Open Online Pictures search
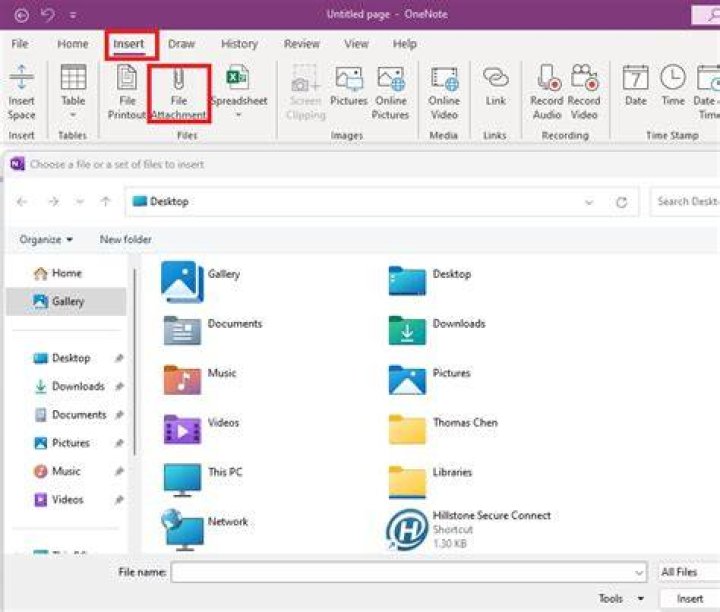Image resolution: width=720 pixels, height=612 pixels. pyautogui.click(x=391, y=92)
